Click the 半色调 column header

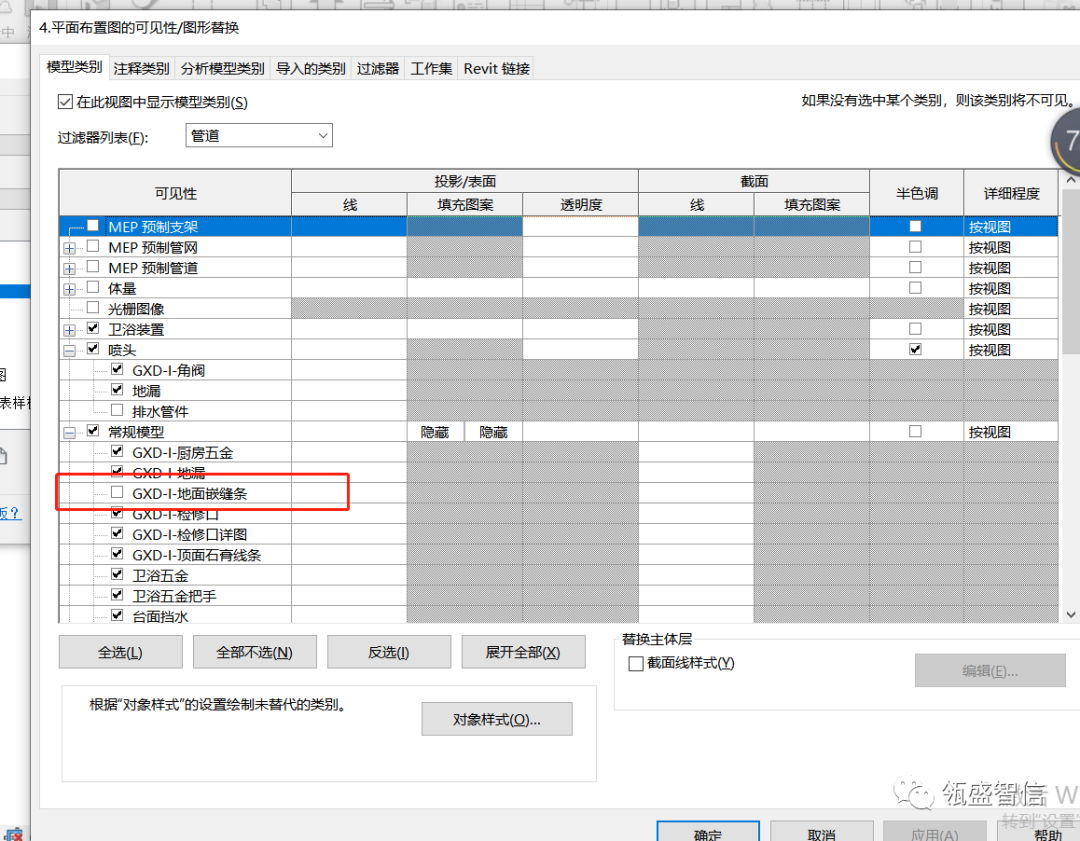point(917,194)
